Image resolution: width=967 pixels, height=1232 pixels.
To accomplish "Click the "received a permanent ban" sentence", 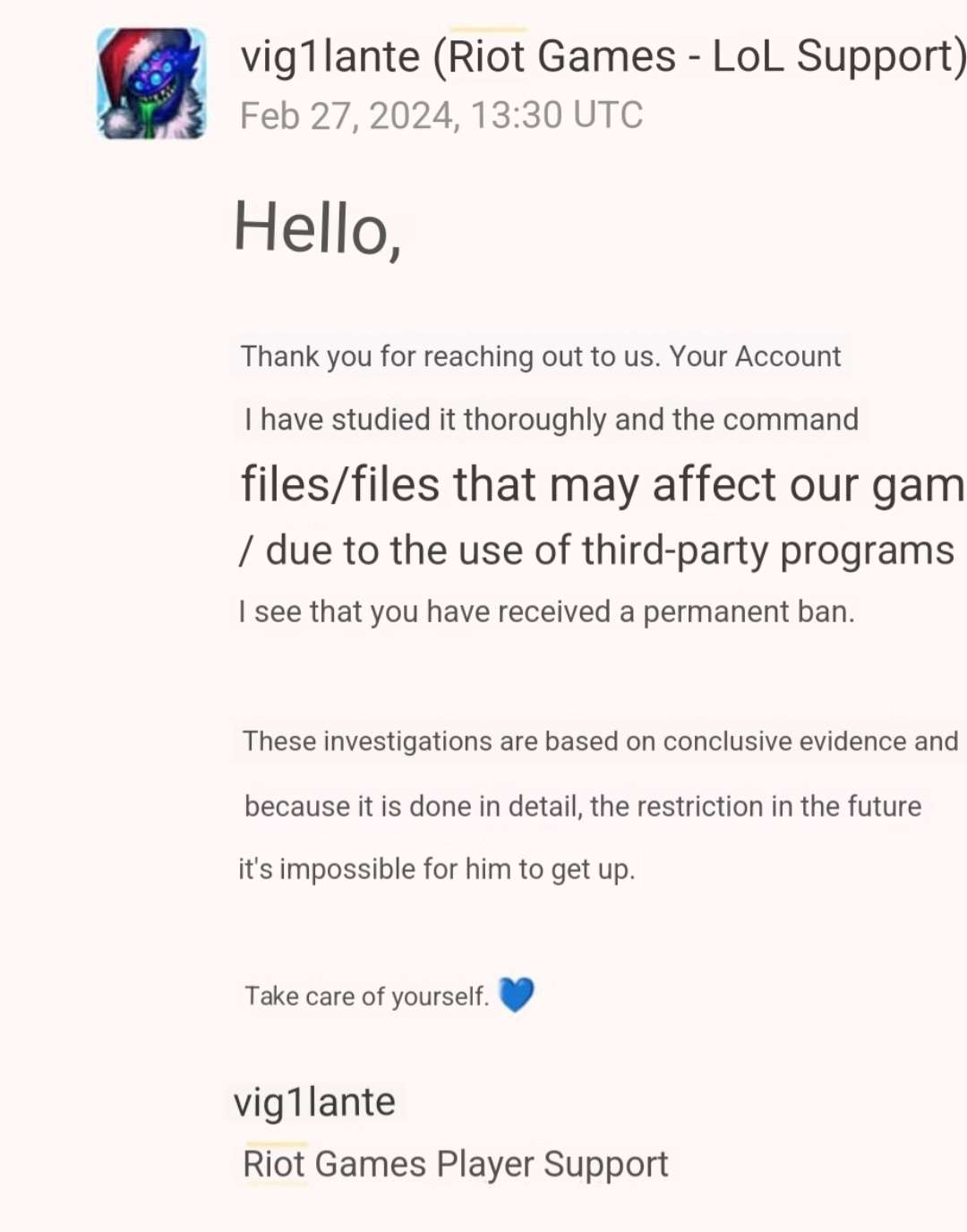I will [546, 612].
